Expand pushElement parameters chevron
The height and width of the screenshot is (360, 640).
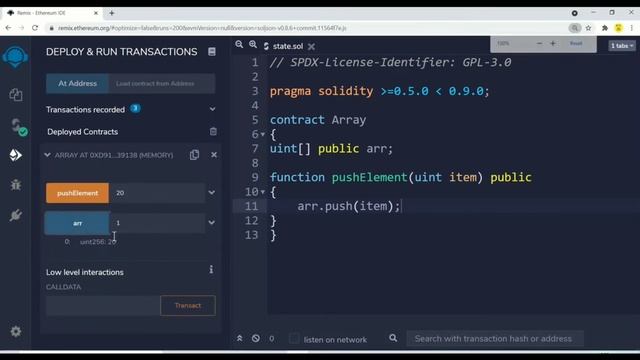click(211, 193)
